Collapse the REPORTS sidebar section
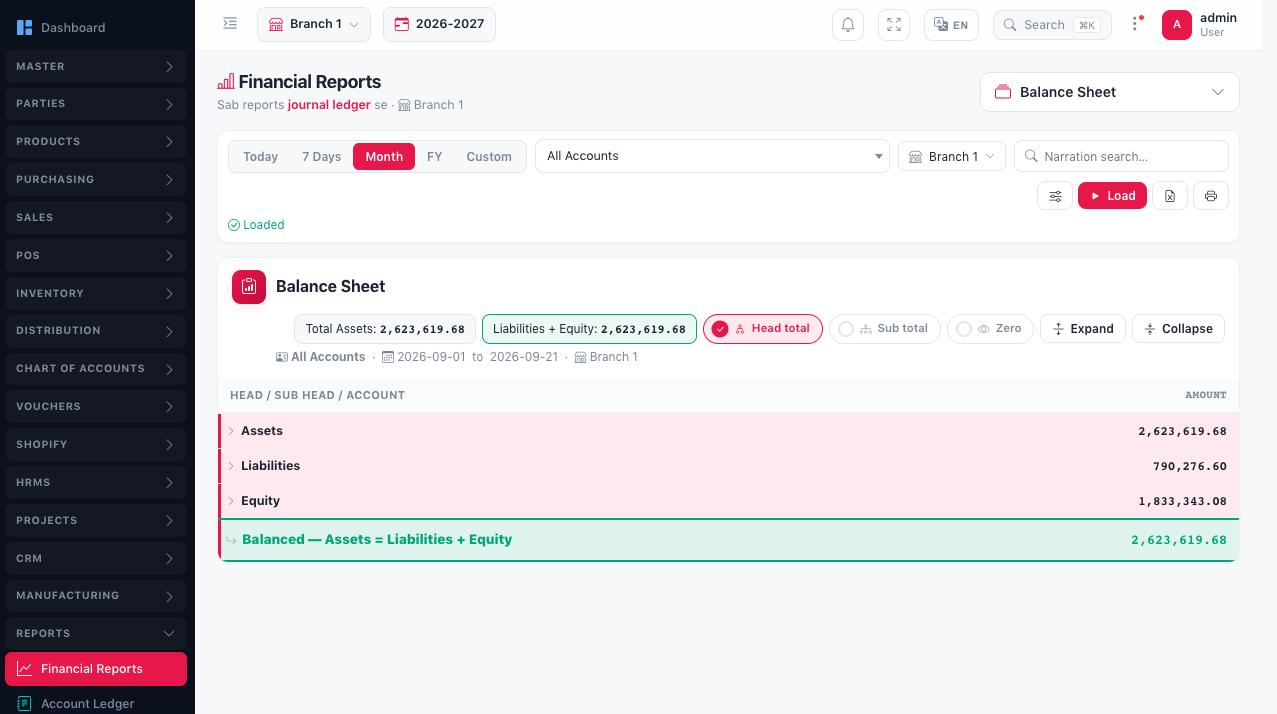Viewport: 1277px width, 714px height. coord(96,634)
